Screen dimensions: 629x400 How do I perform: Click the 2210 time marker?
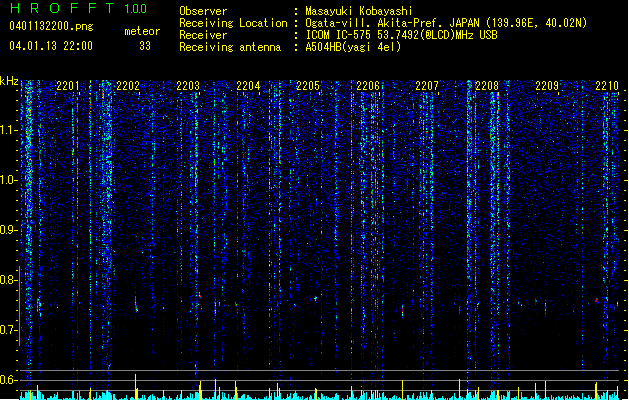click(x=607, y=85)
